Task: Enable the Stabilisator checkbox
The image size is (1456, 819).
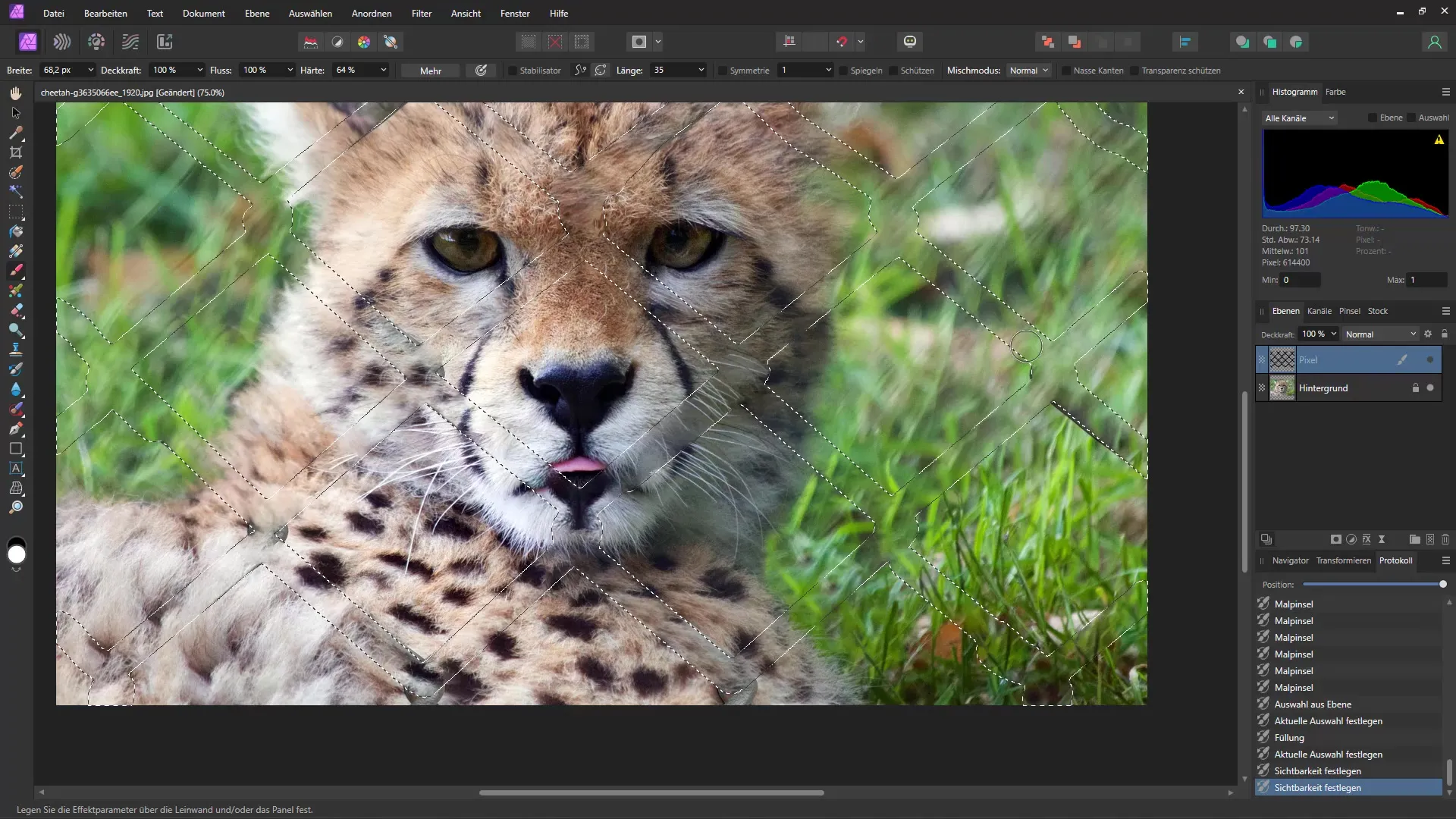Action: click(x=513, y=71)
